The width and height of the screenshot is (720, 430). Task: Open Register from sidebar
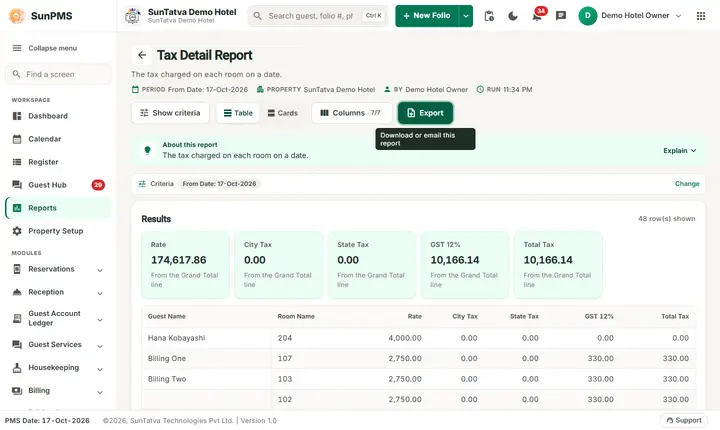58,162
